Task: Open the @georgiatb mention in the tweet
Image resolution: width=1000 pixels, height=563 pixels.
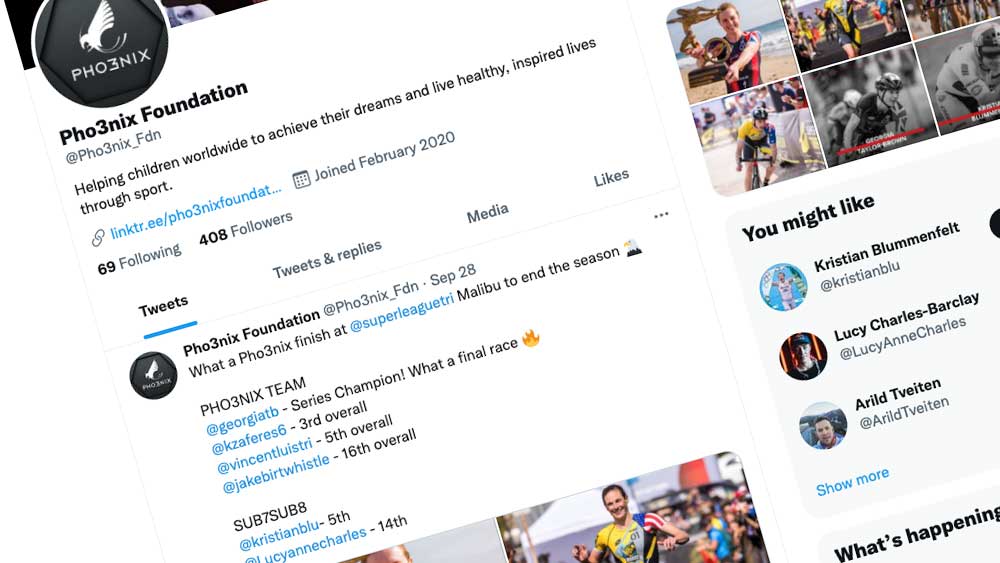Action: click(242, 420)
